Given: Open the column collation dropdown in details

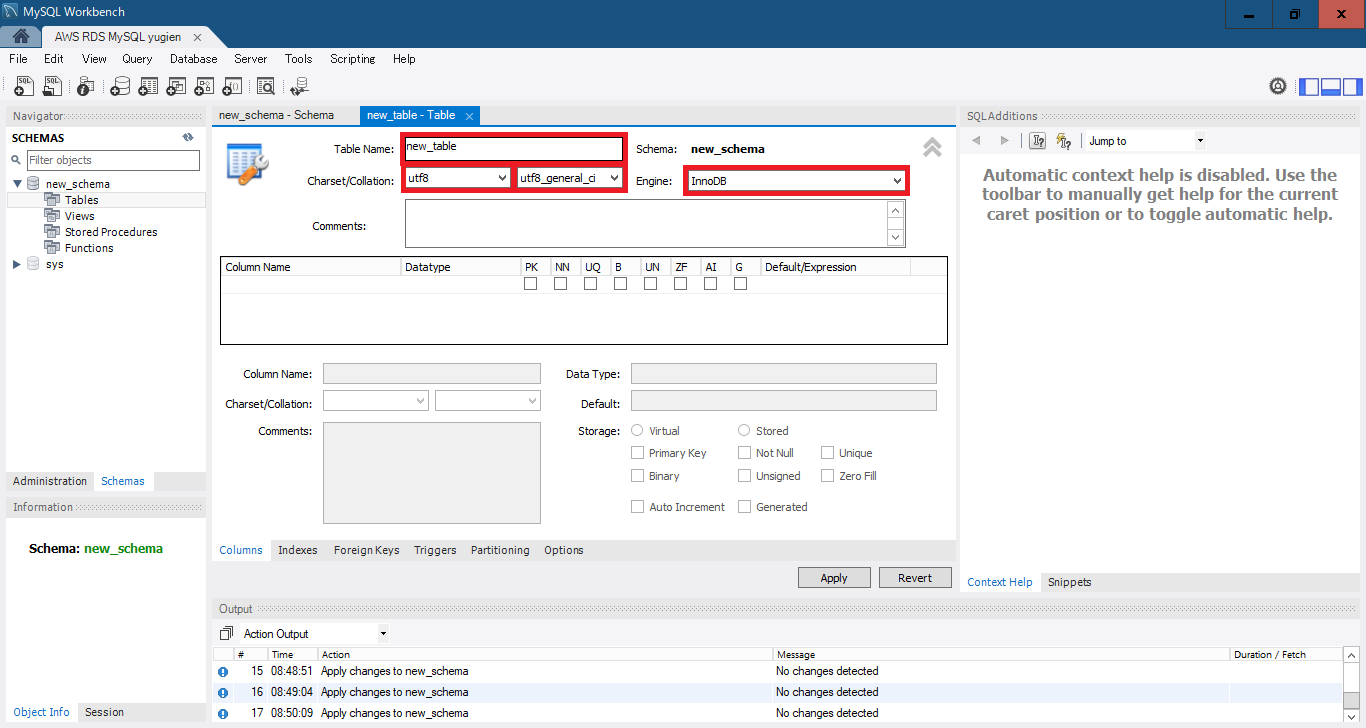Looking at the screenshot, I should [488, 400].
